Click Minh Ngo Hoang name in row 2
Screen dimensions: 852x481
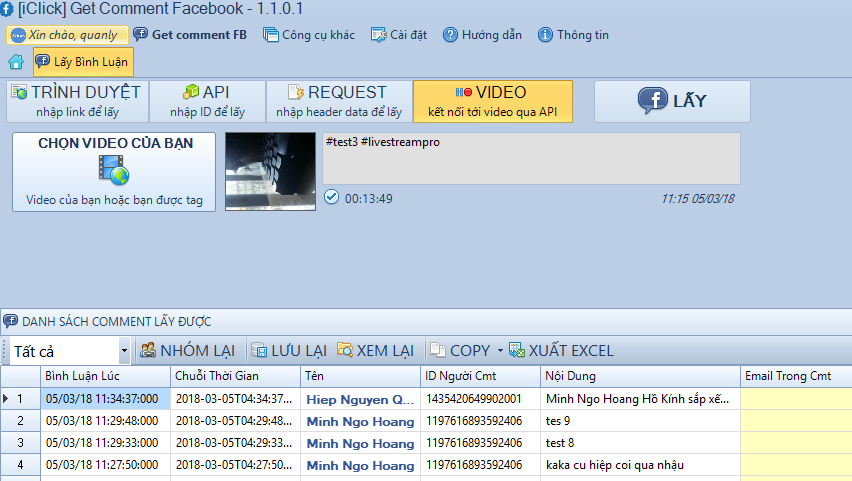click(x=360, y=422)
